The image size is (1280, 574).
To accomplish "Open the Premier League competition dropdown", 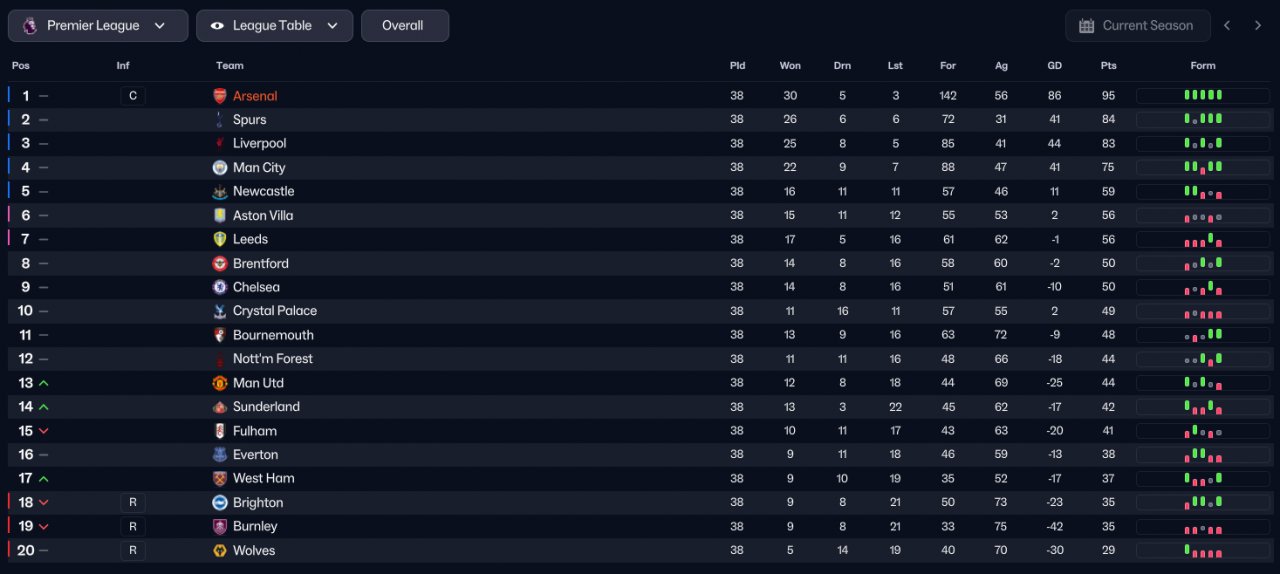I will point(98,26).
